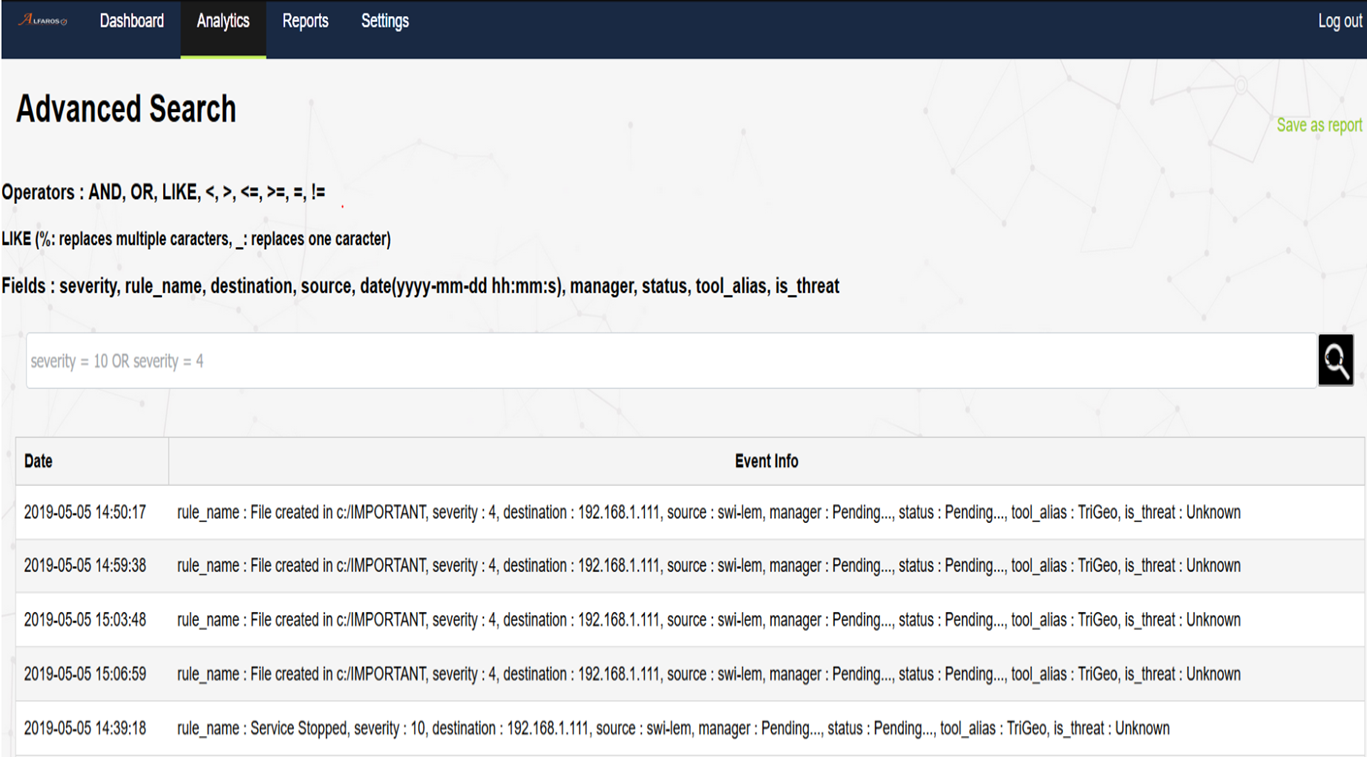Click the event logged at 14:59:38
The image size is (1367, 757).
683,565
